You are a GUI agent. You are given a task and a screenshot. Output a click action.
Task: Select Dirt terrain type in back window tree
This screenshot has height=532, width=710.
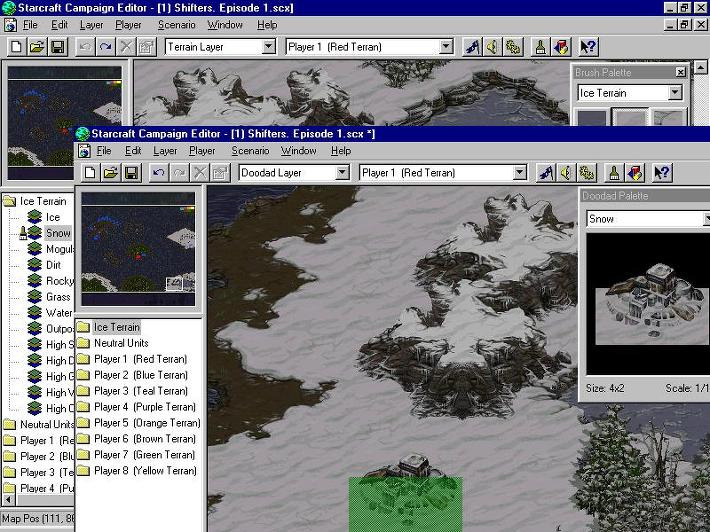coord(53,265)
